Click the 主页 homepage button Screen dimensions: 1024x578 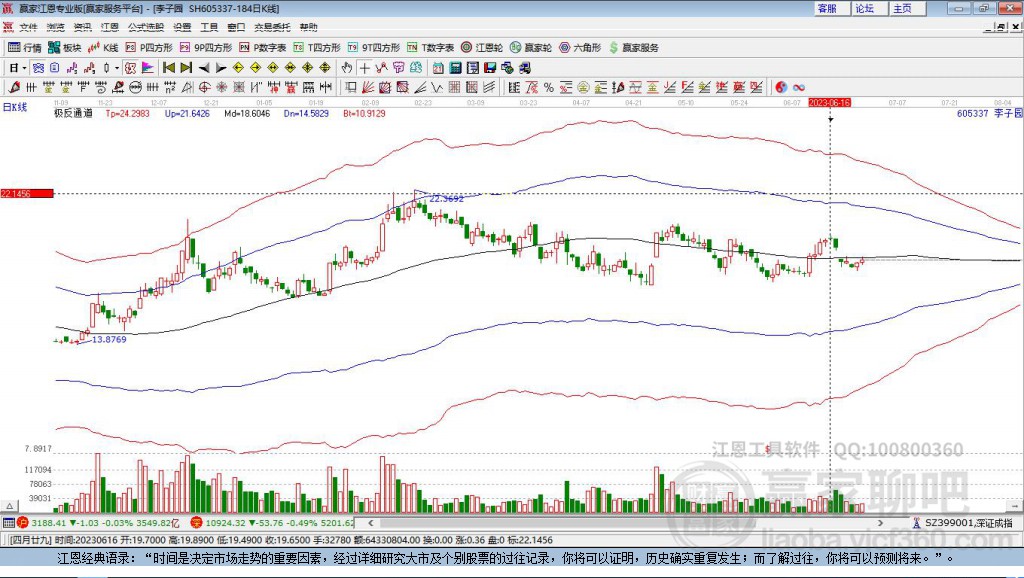coord(907,8)
